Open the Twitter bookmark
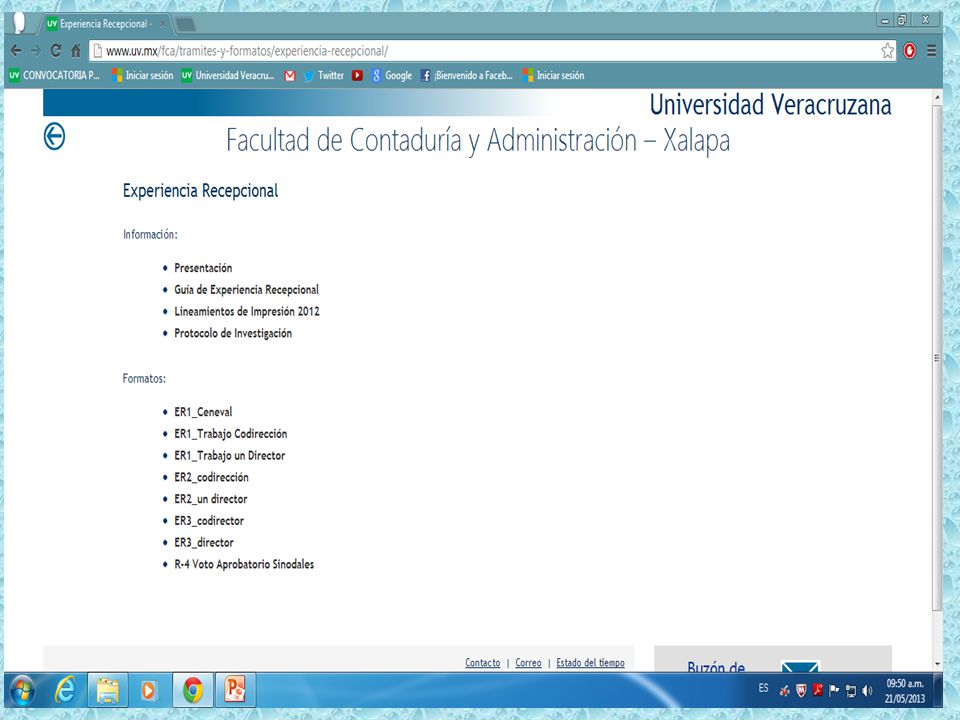960x720 pixels. [x=324, y=75]
